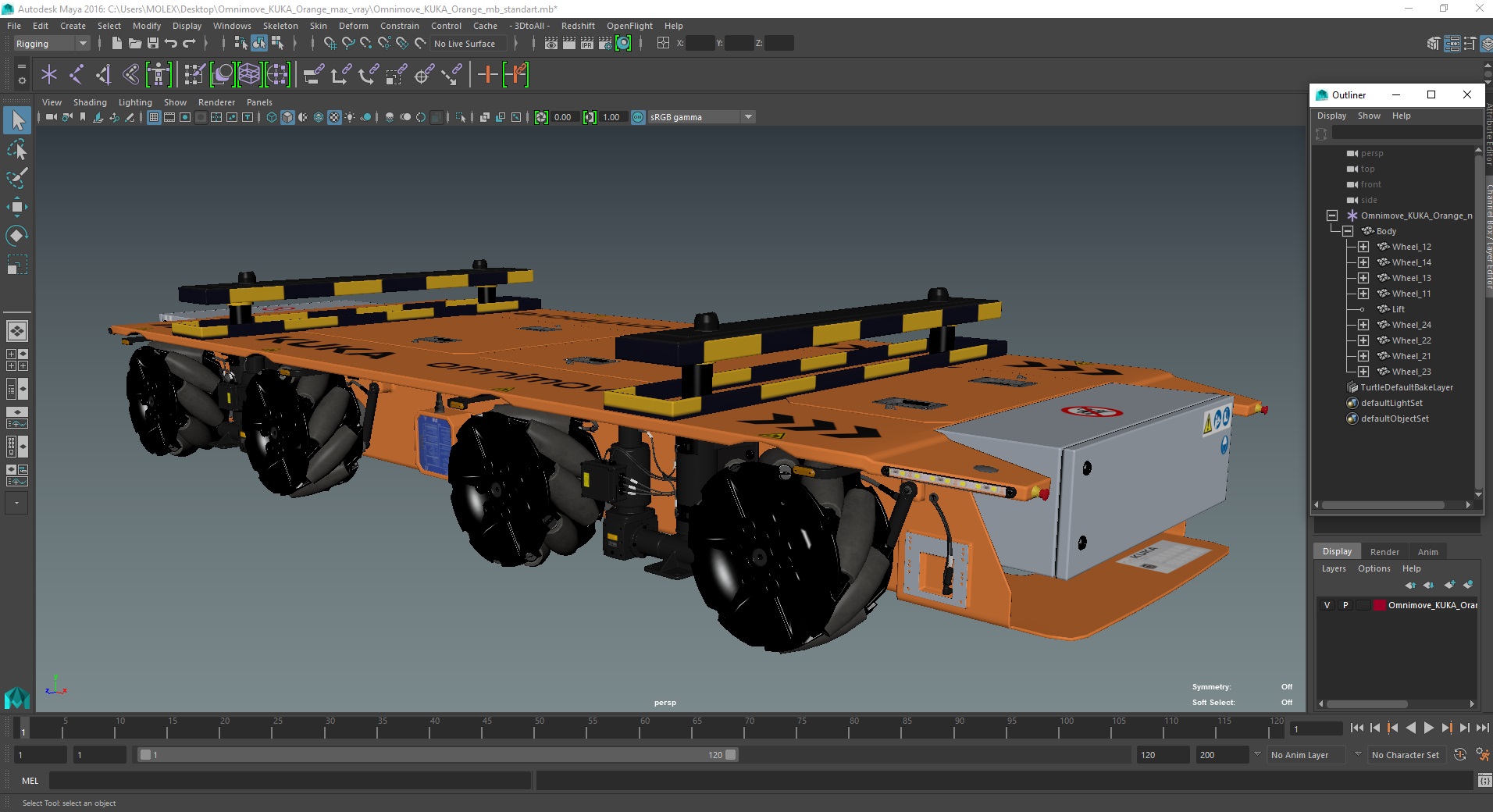
Task: Activate the Rotate tool in the toolbox
Action: [x=17, y=236]
